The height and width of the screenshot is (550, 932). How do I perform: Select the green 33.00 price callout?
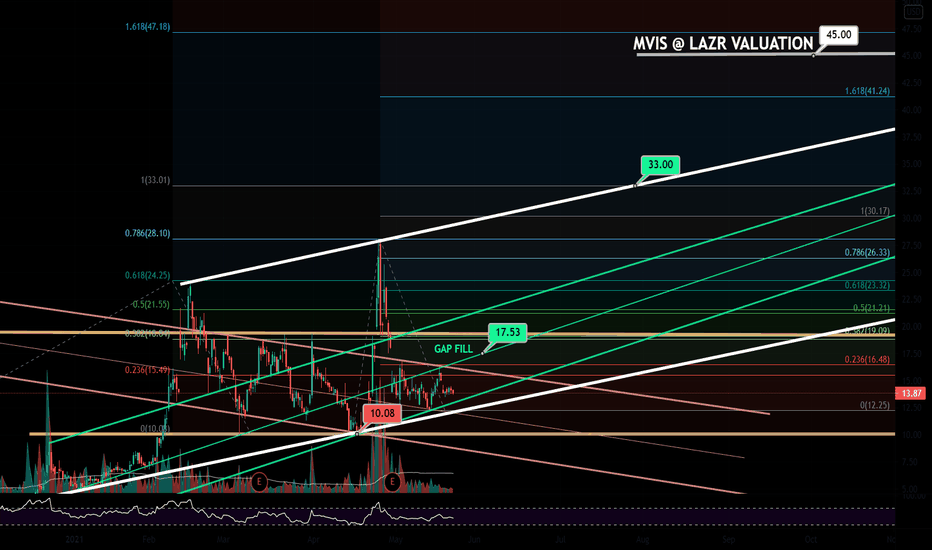click(660, 165)
